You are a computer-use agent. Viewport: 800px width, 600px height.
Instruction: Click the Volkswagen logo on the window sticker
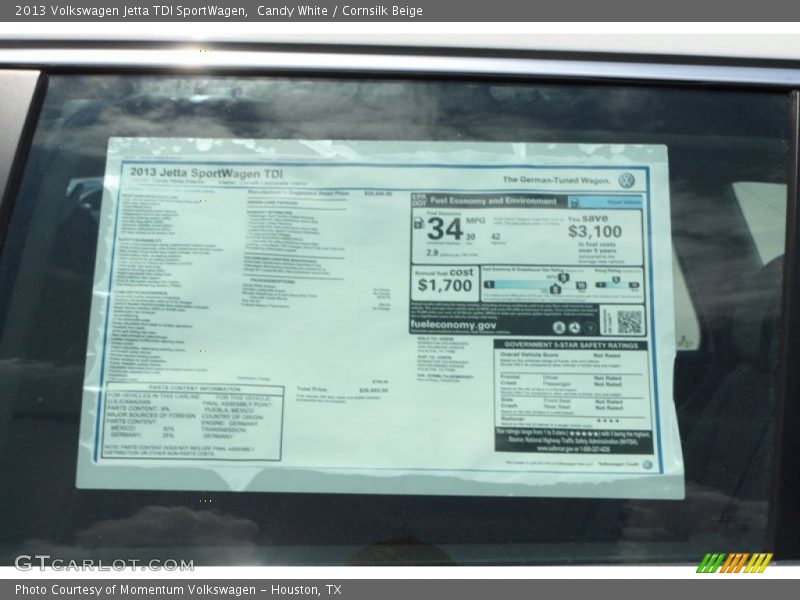pyautogui.click(x=626, y=180)
